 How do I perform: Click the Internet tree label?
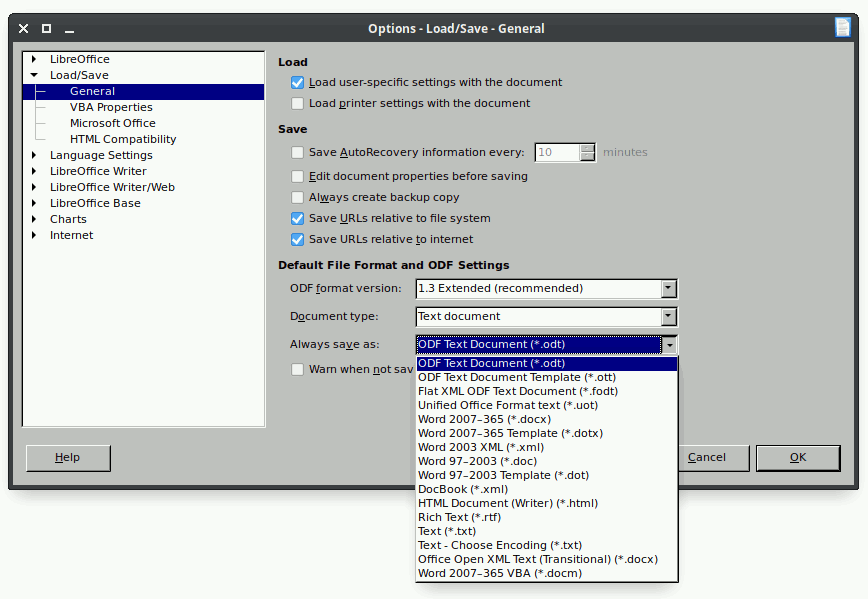[x=71, y=235]
